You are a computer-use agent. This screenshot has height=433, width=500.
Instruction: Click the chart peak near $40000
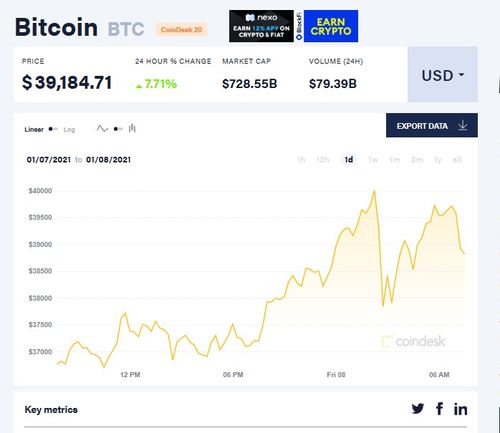(374, 191)
